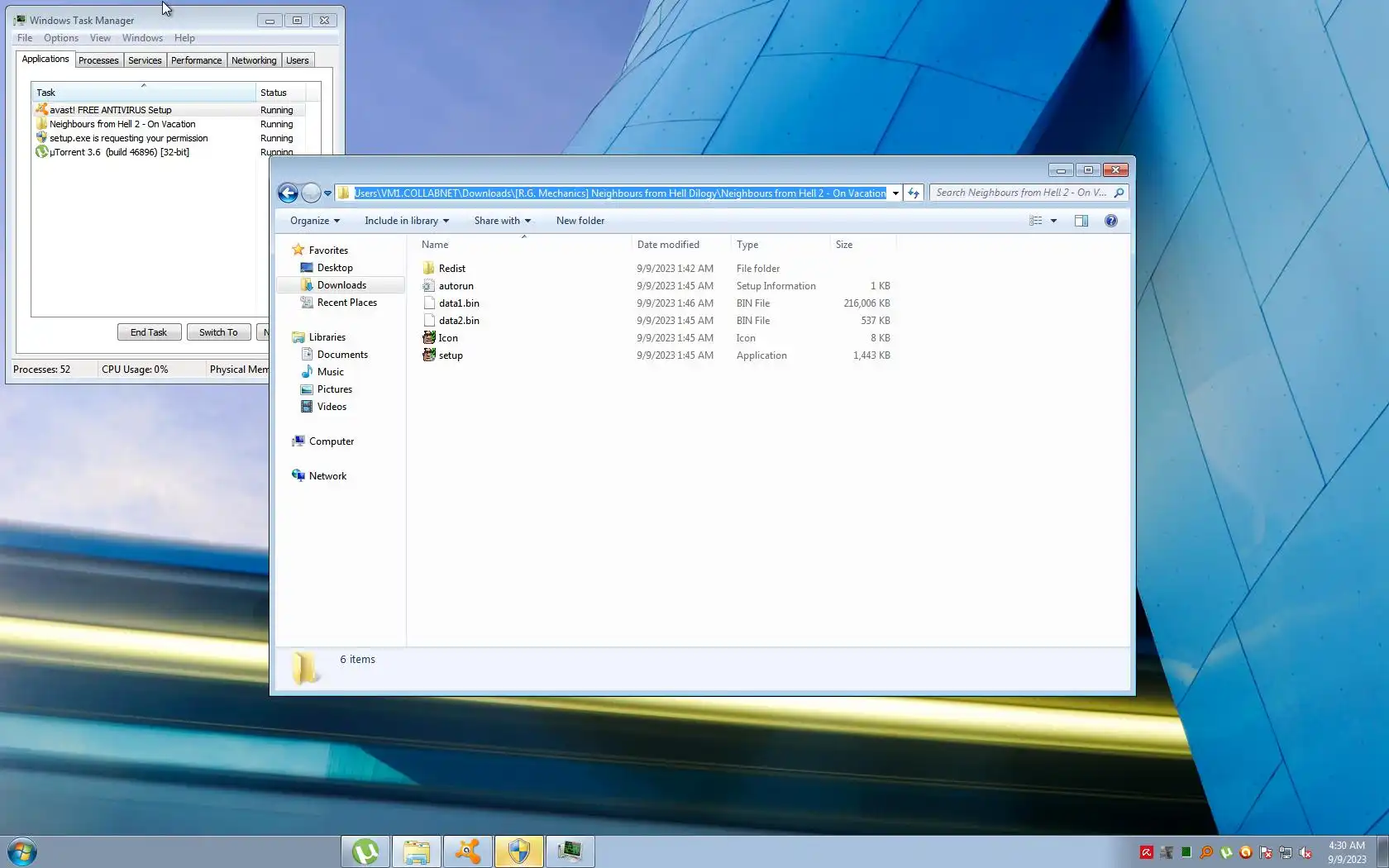Image resolution: width=1389 pixels, height=868 pixels.
Task: Open the Share with dropdown
Action: tap(503, 221)
